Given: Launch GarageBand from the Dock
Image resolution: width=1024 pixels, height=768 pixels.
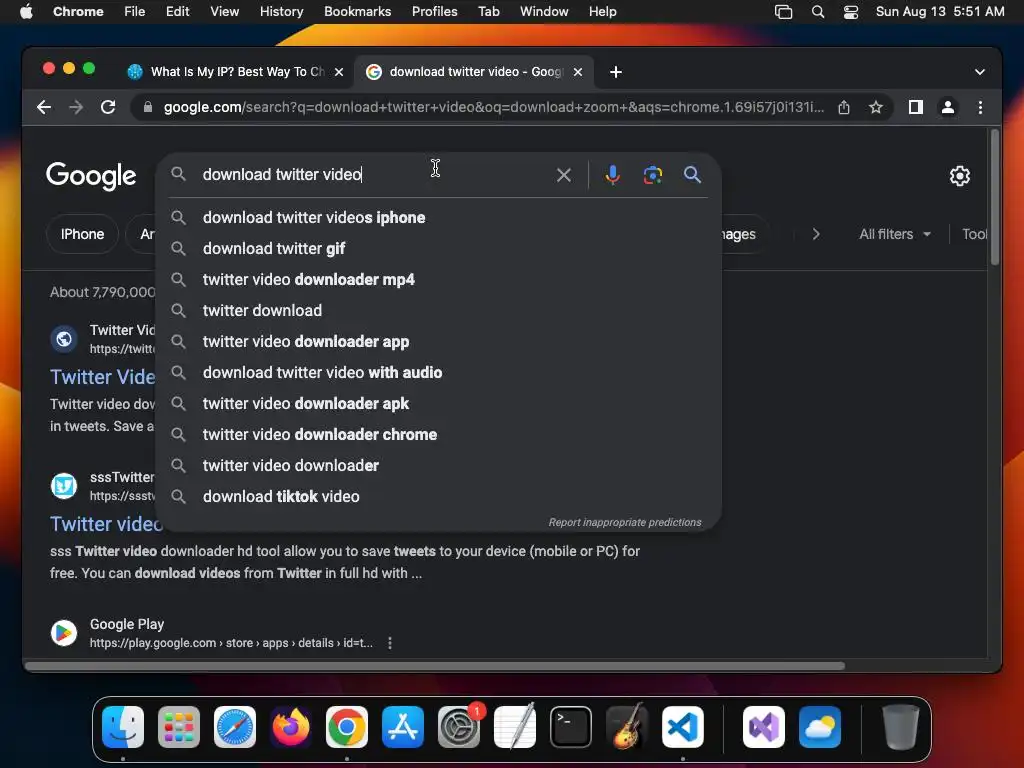Looking at the screenshot, I should (x=626, y=727).
